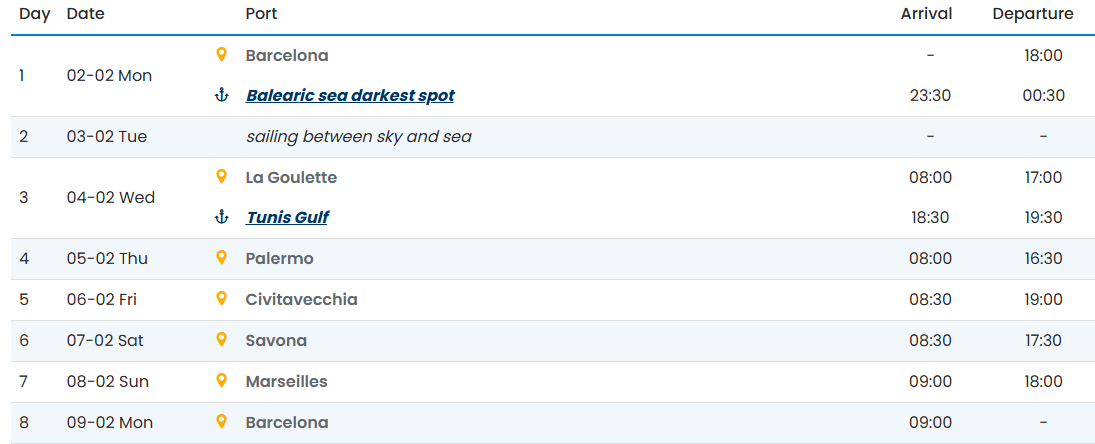Click the Marseilles port name
The height and width of the screenshot is (444, 1095).
click(x=286, y=381)
